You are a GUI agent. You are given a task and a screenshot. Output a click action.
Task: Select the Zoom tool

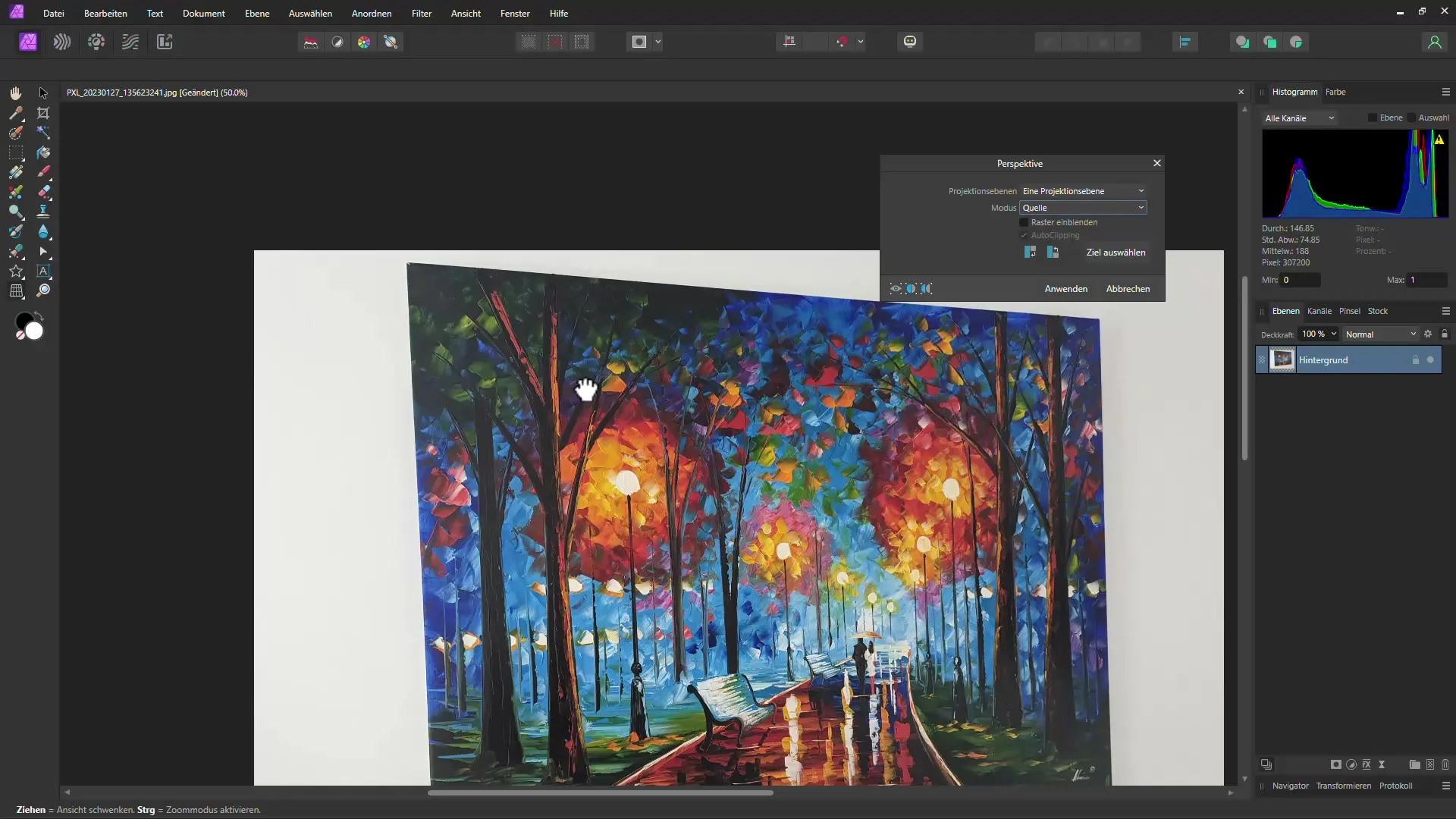click(x=43, y=290)
